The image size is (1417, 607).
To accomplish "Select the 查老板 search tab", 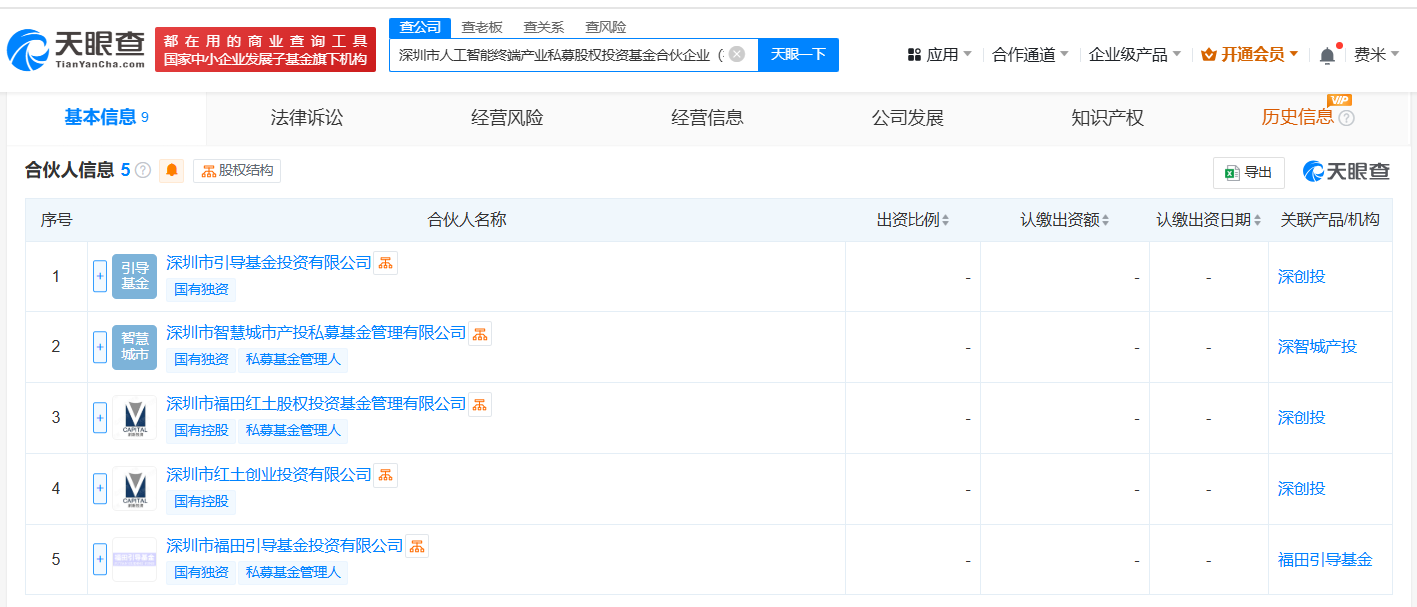I will point(481,27).
